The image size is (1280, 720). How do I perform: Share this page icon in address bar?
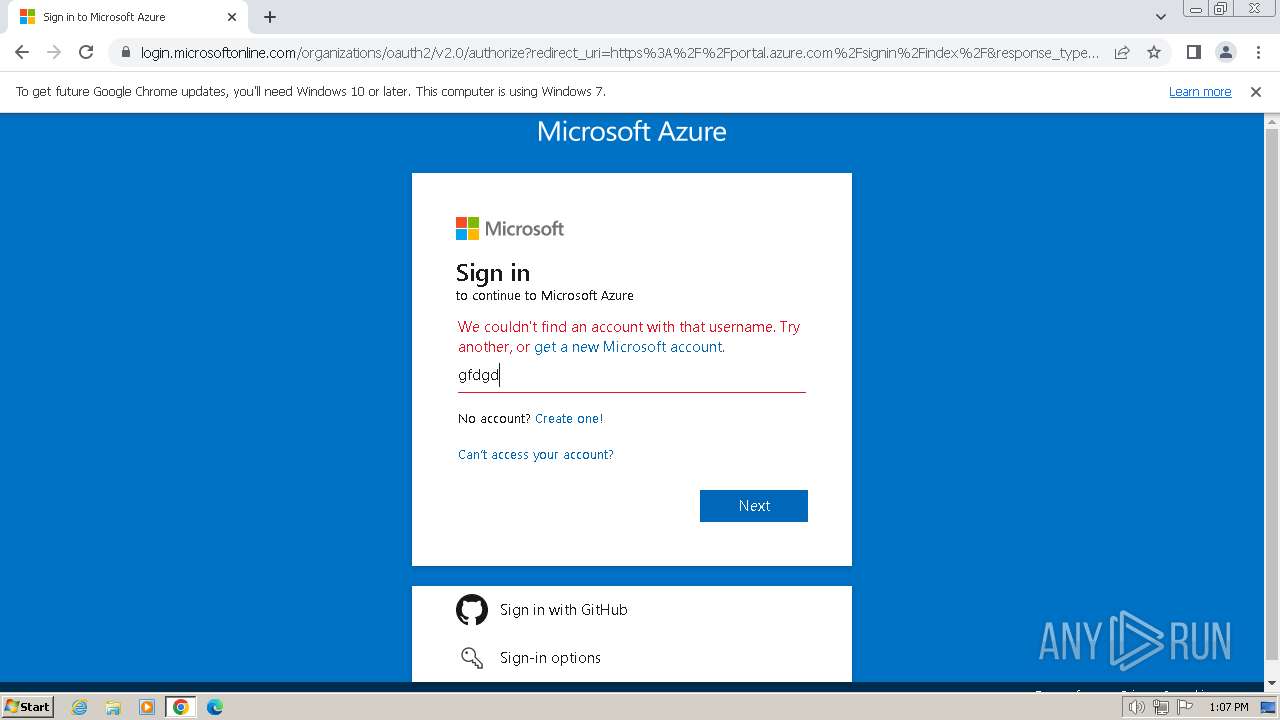pos(1122,52)
